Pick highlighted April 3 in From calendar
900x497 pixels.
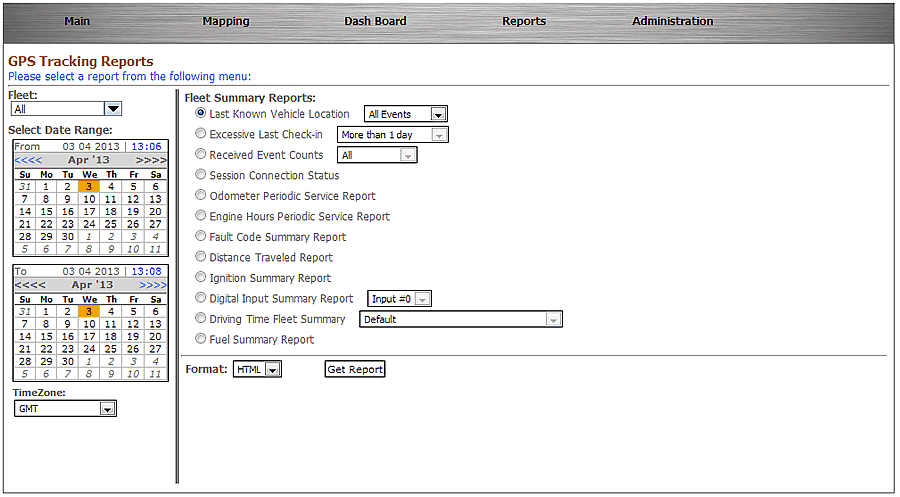coord(89,187)
